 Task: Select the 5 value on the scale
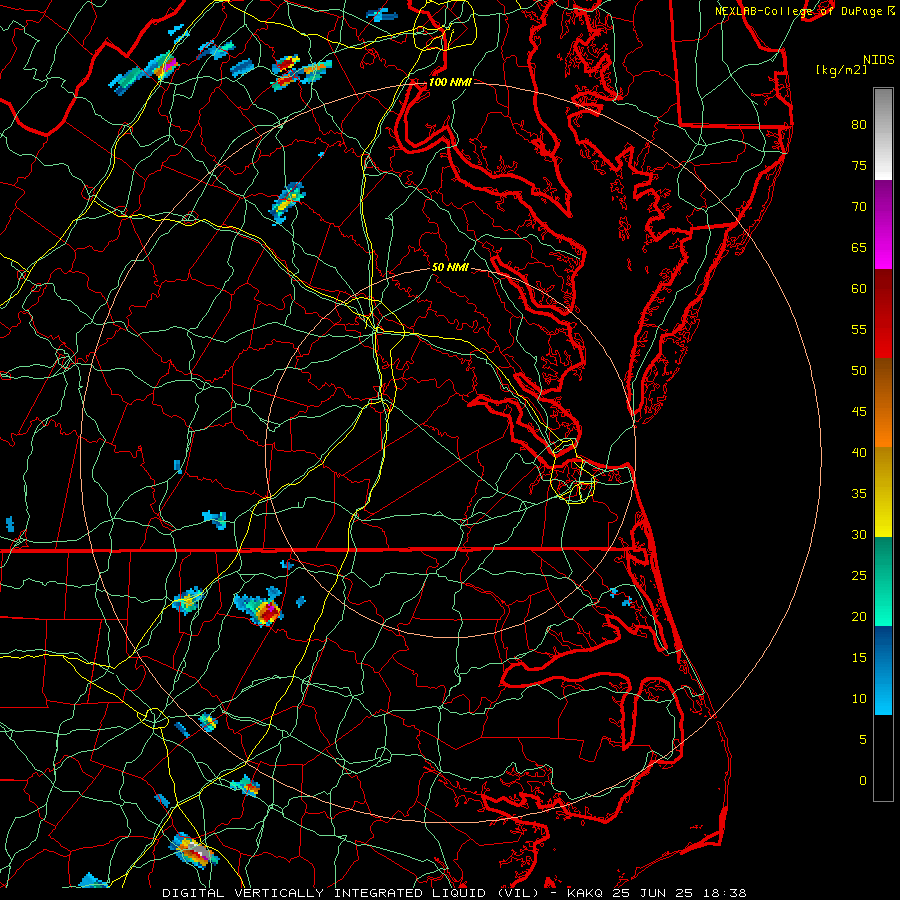tap(863, 740)
